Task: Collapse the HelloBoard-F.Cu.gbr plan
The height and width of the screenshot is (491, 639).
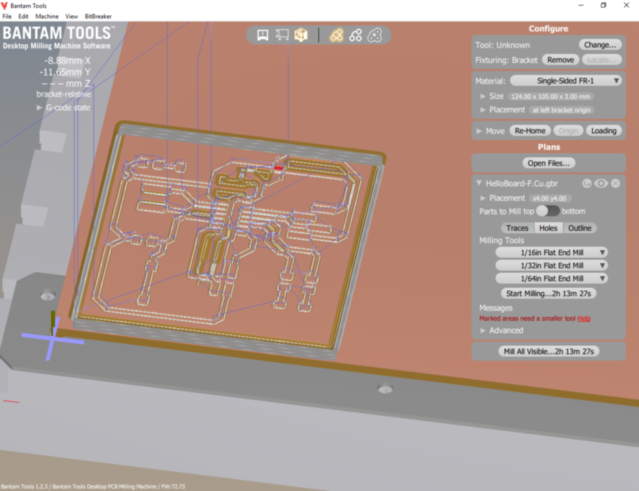Action: (479, 183)
